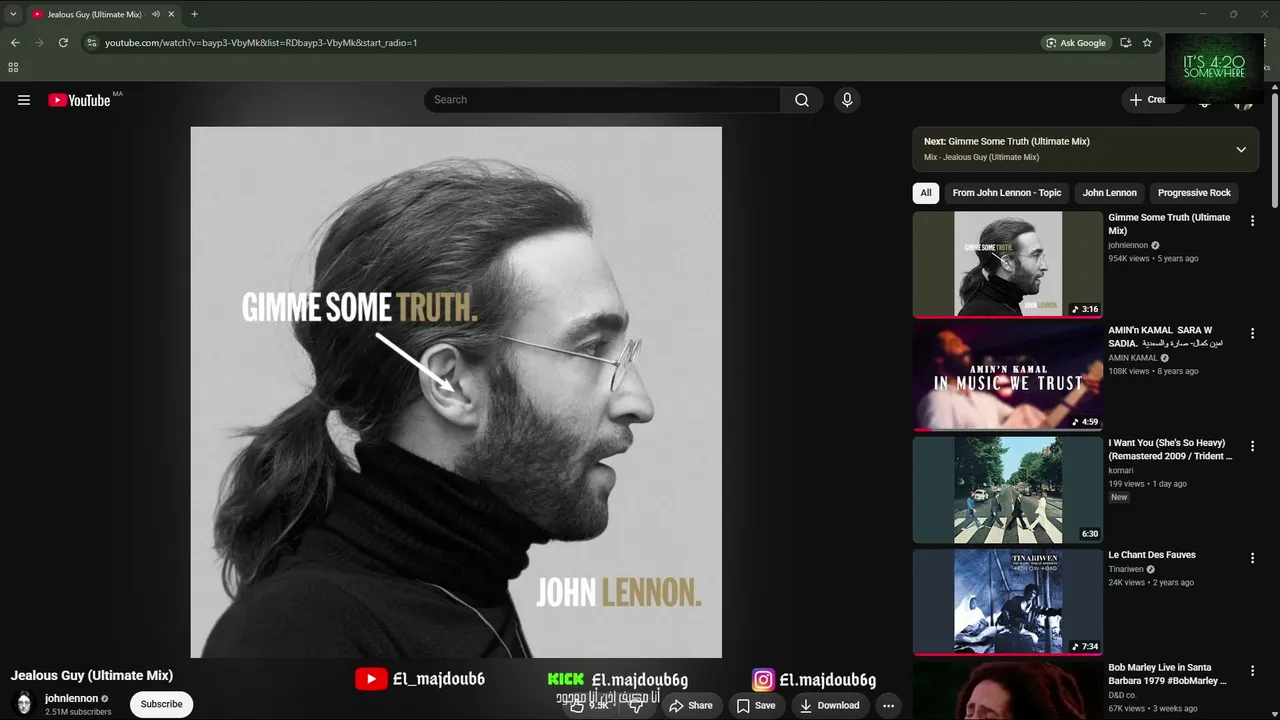Viewport: 1280px width, 720px height.
Task: Open options for AMIN'n KAMAL video
Action: 1252,333
